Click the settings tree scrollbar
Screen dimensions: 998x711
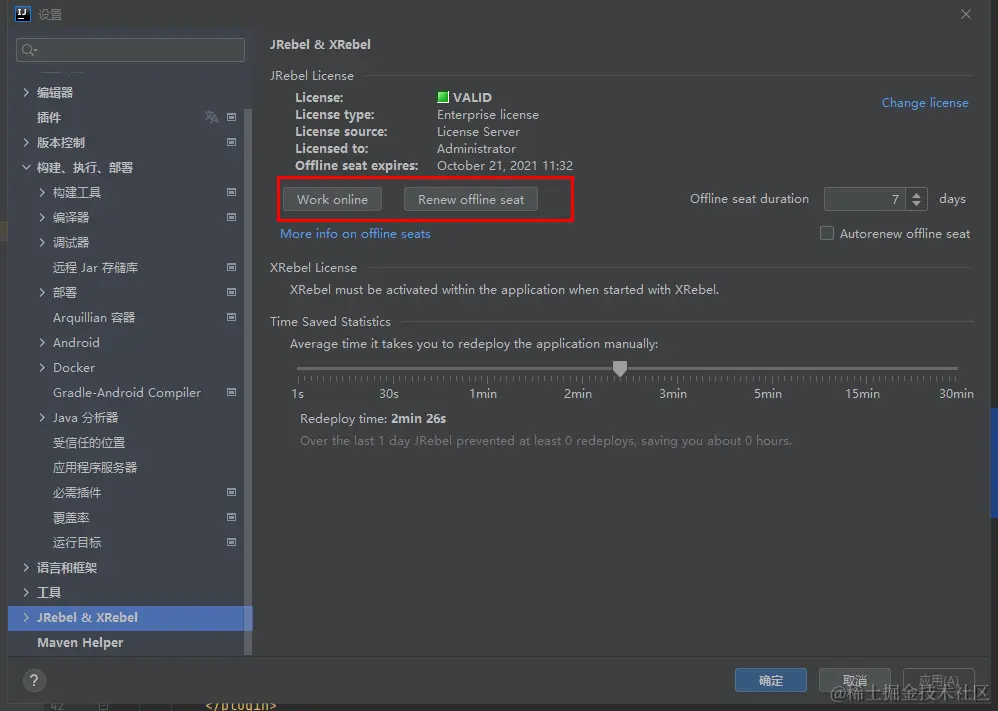(x=248, y=382)
